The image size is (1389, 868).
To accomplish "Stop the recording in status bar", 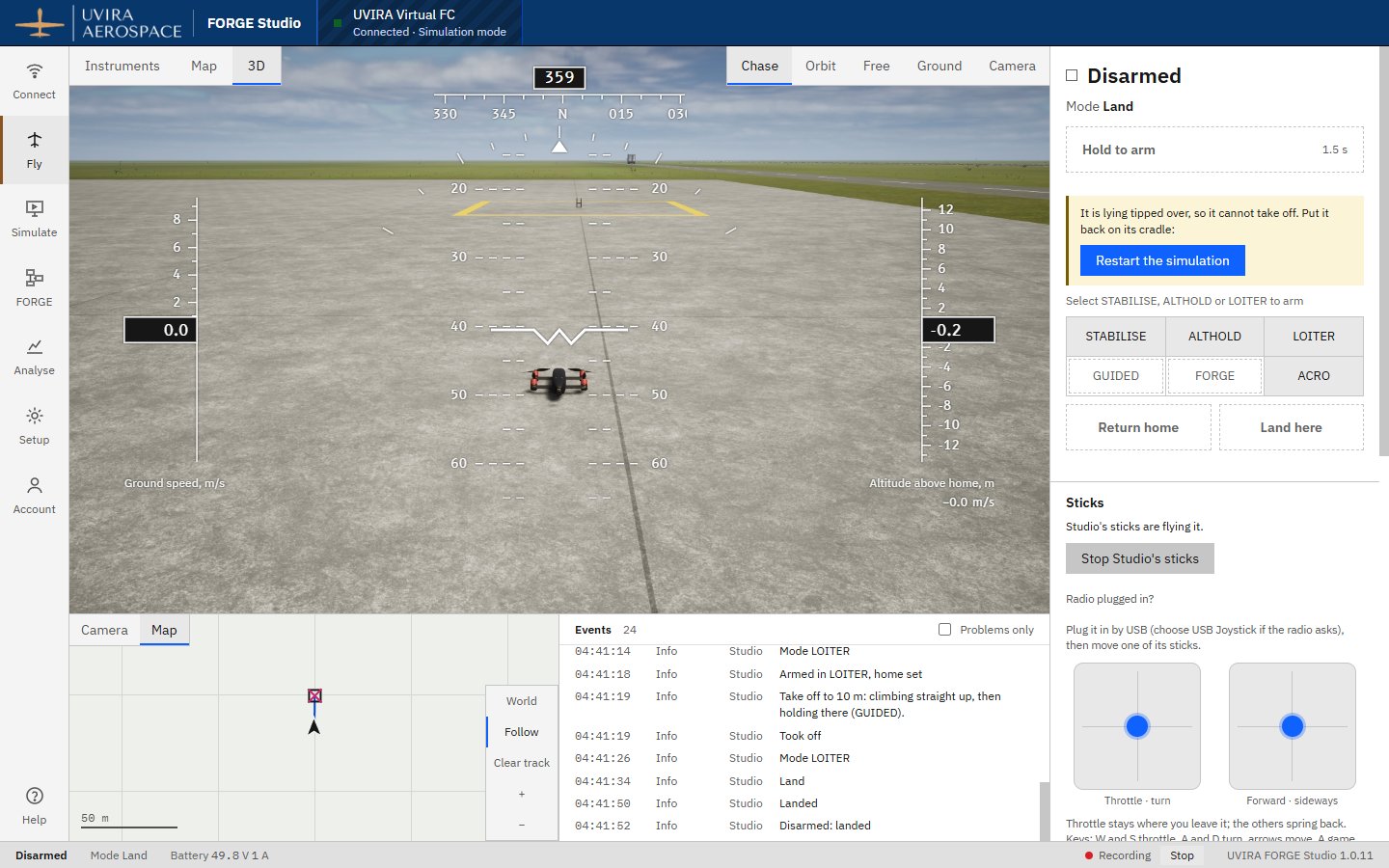I will point(1182,855).
